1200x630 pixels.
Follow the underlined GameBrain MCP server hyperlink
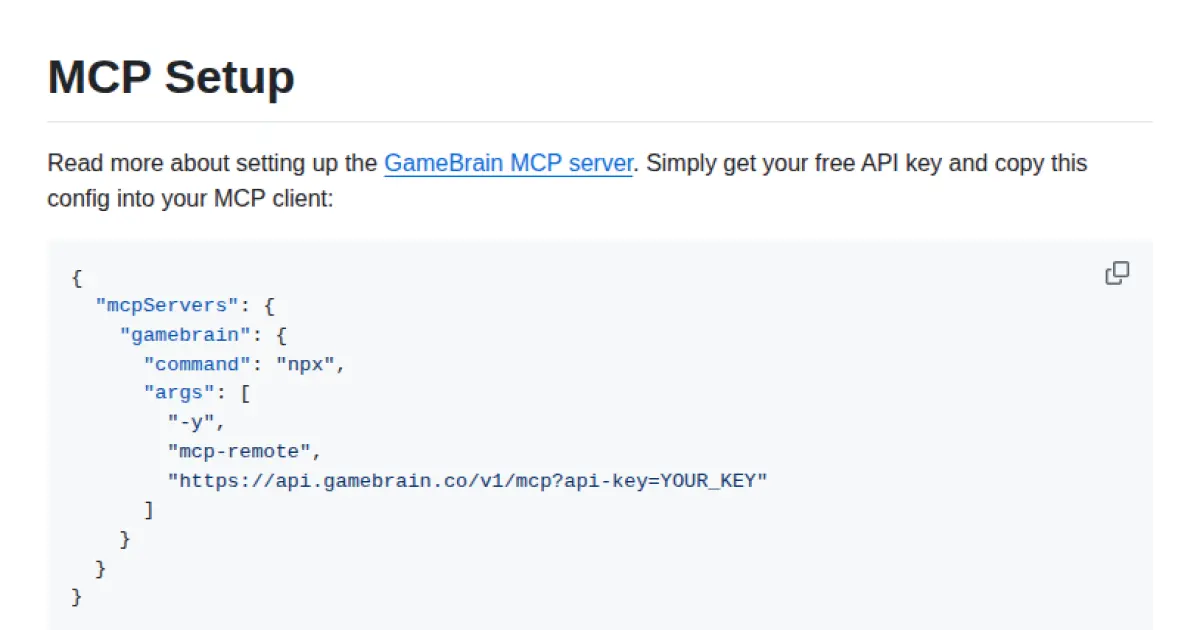pyautogui.click(x=508, y=163)
